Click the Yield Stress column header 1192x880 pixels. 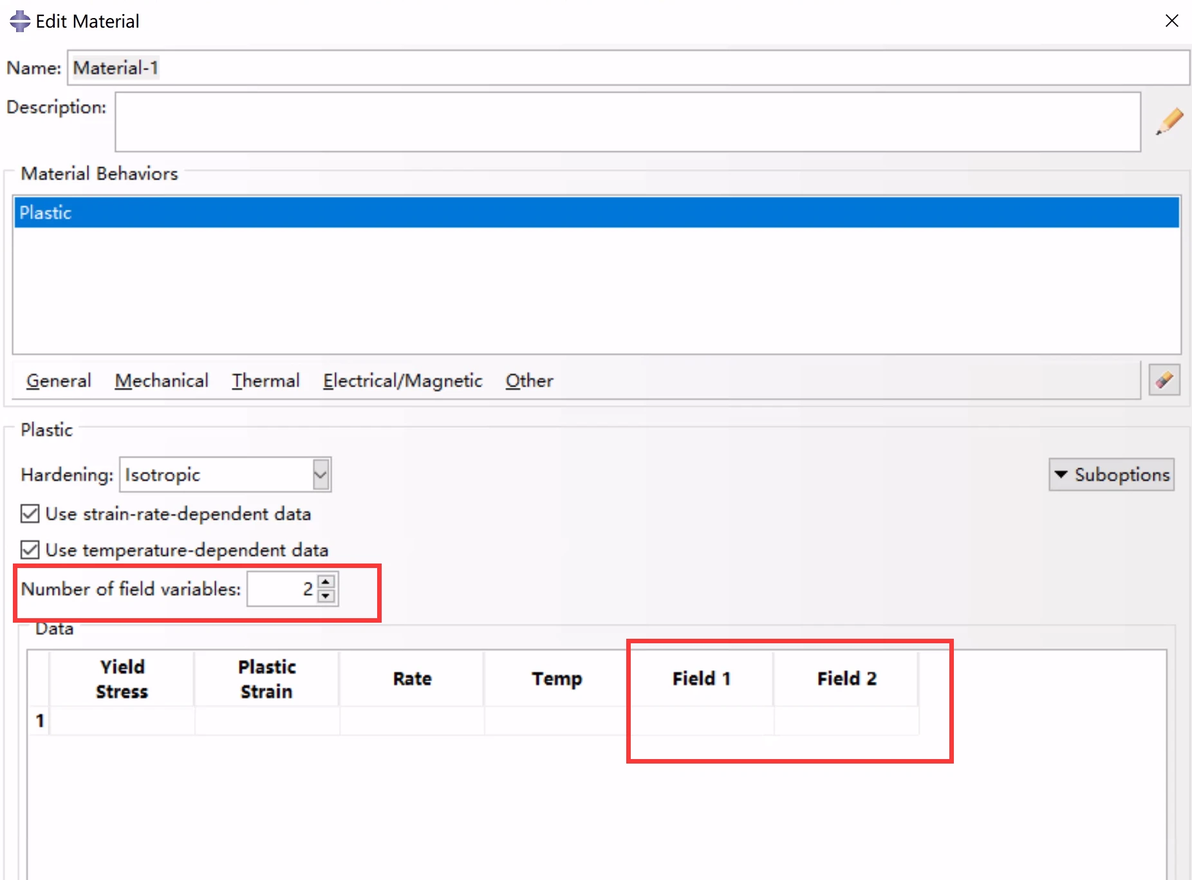[x=122, y=679]
